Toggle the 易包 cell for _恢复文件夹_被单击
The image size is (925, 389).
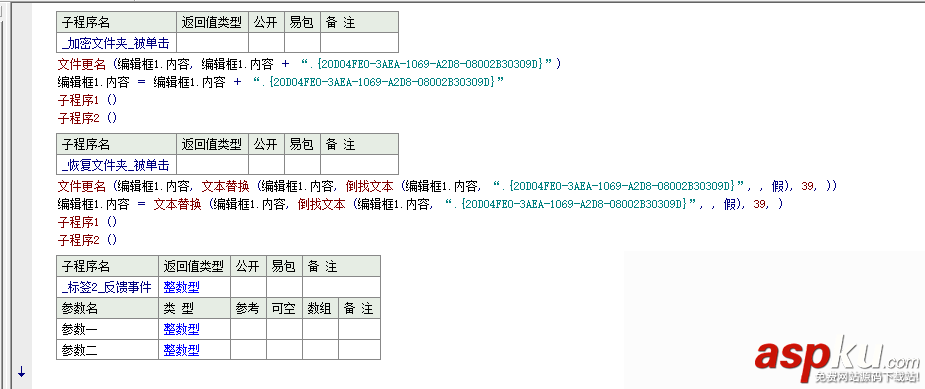pos(303,165)
